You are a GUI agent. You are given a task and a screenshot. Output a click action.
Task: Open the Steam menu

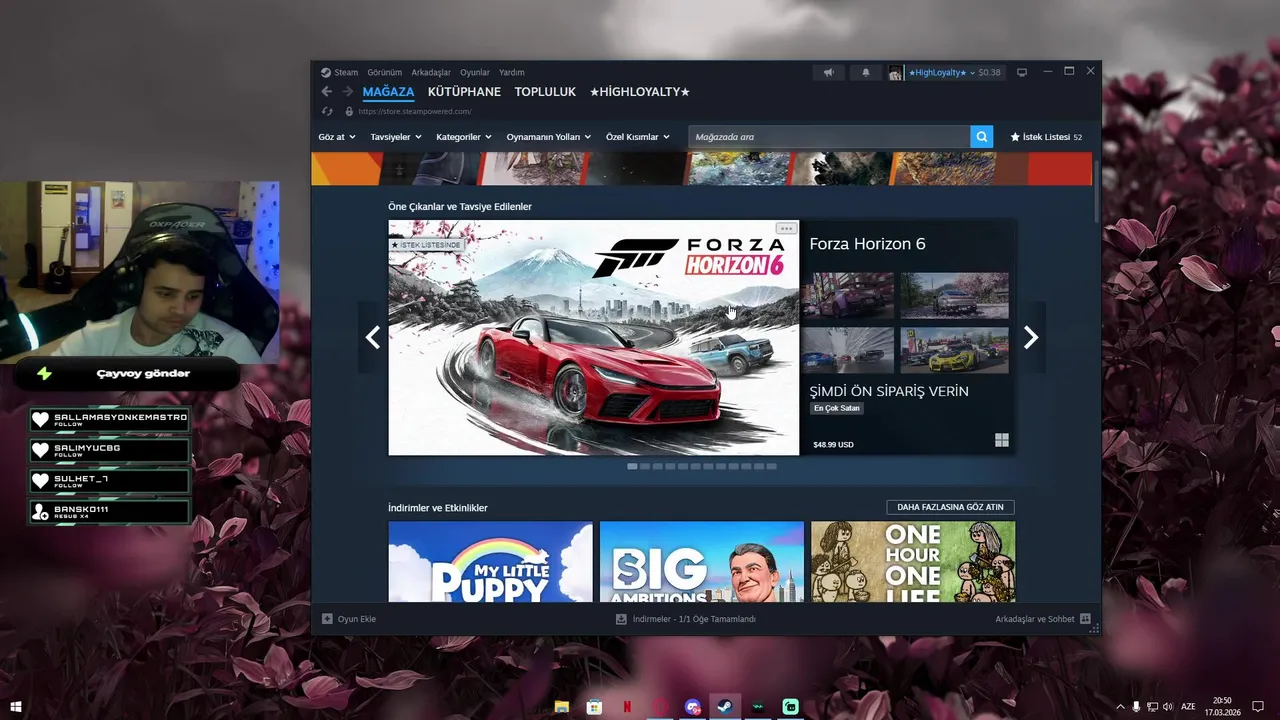(x=346, y=72)
